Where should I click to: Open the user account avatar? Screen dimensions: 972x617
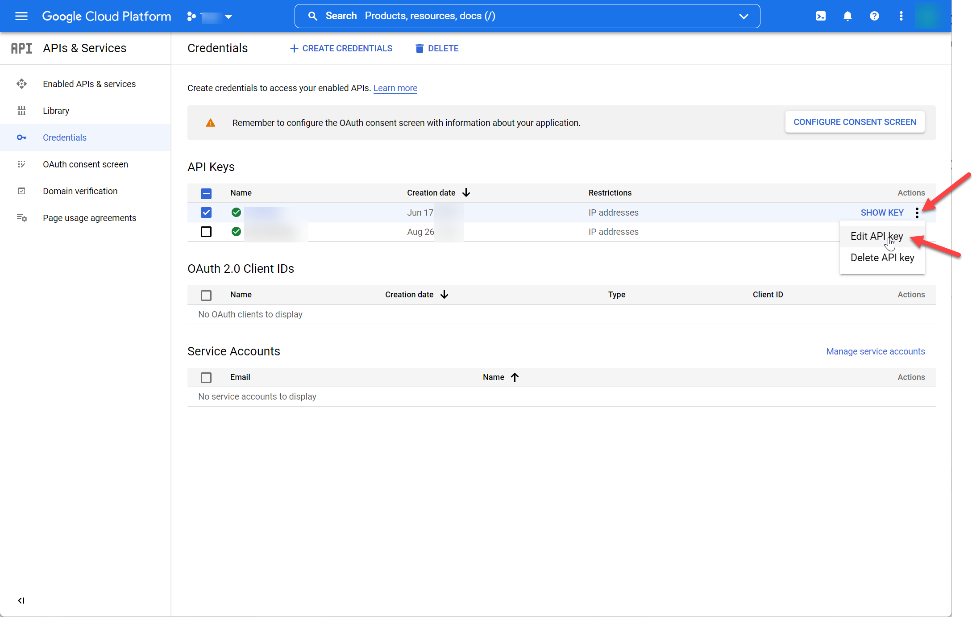pos(927,16)
